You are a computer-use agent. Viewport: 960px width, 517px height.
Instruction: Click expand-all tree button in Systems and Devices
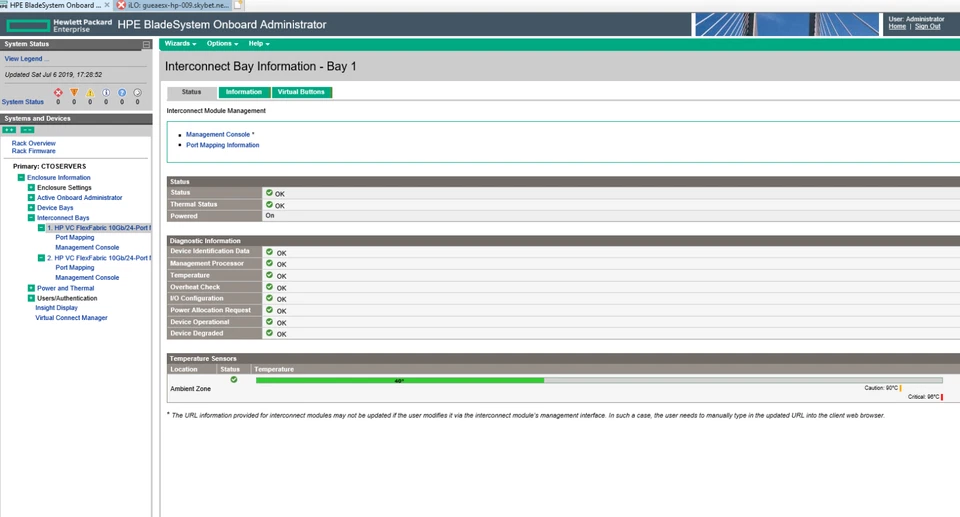tap(9, 130)
